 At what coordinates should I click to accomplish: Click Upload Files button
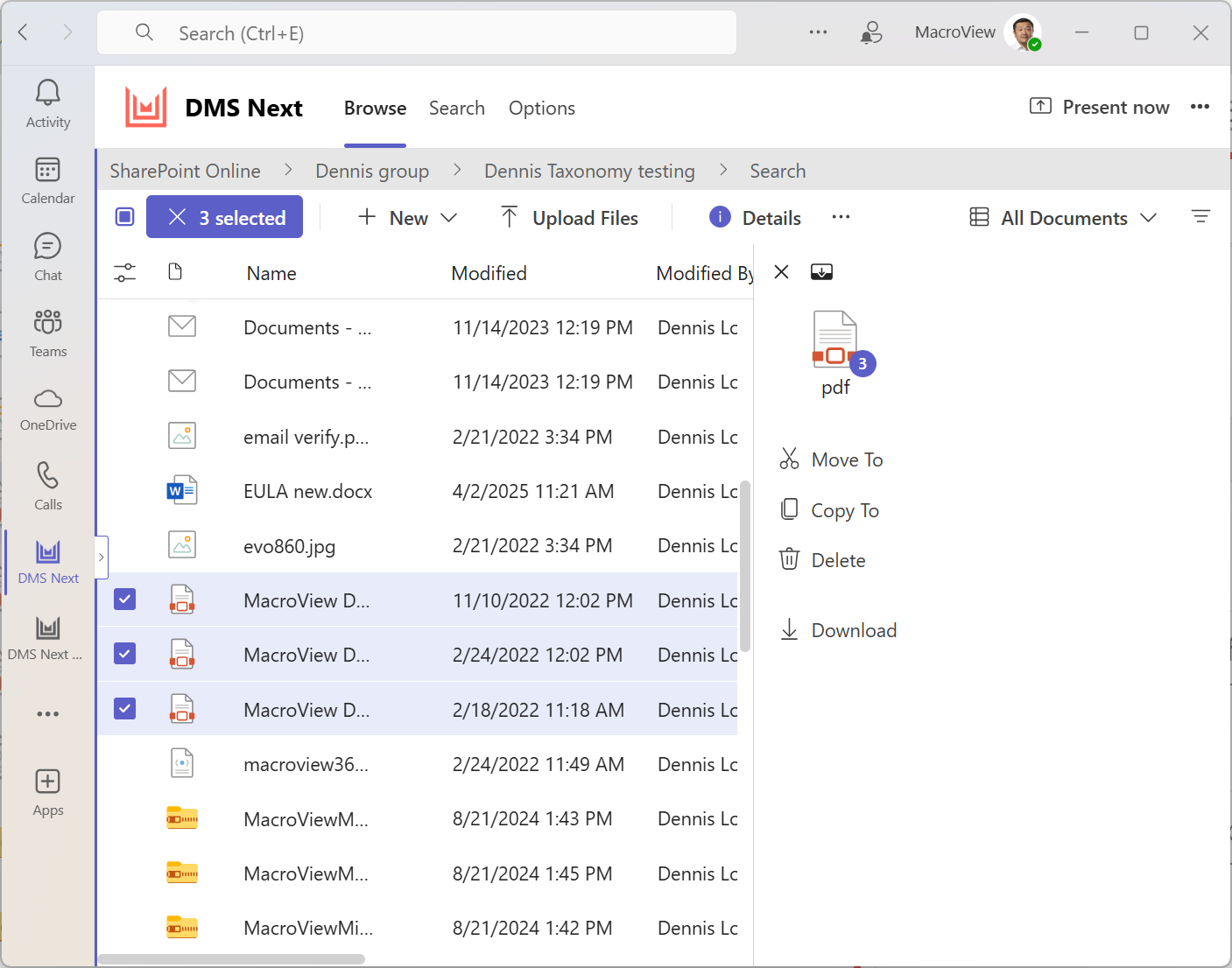pyautogui.click(x=569, y=217)
